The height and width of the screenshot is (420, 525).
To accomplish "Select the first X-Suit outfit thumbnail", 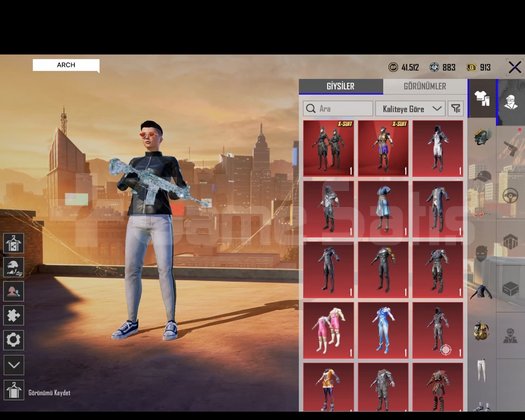I will (328, 148).
